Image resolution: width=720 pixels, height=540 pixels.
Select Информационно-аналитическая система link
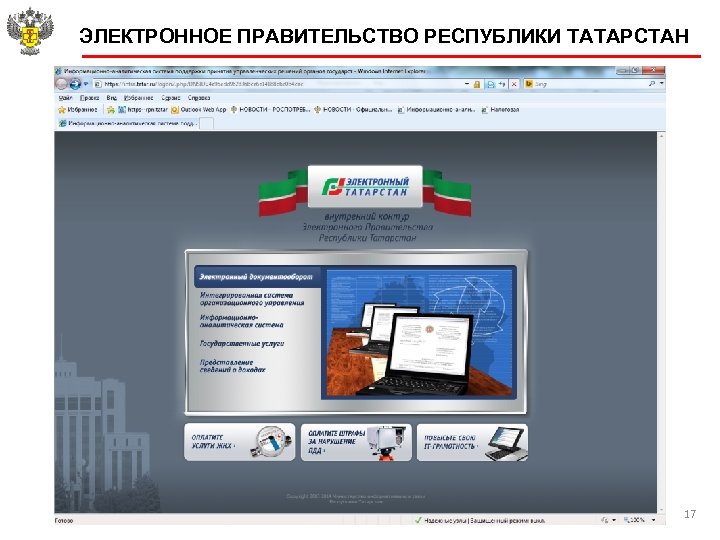click(242, 321)
